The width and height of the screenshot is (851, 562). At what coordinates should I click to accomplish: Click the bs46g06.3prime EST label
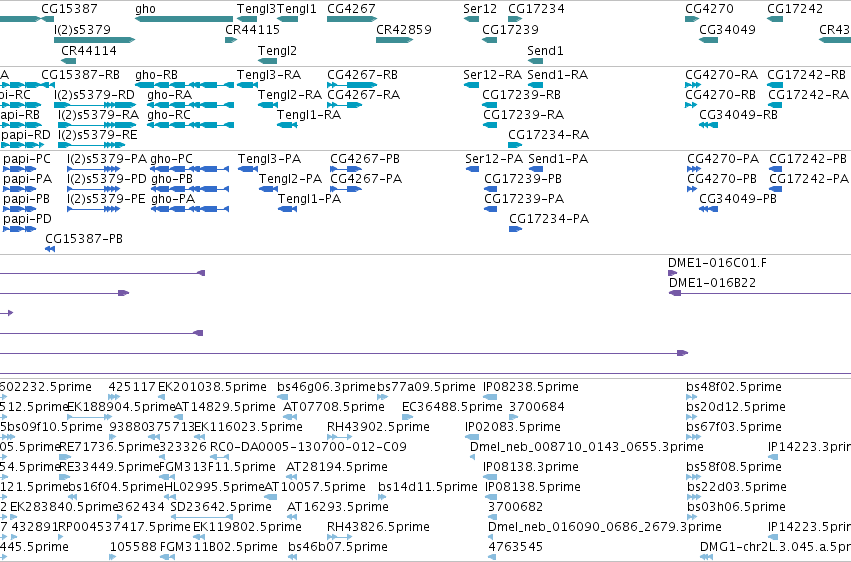point(326,387)
